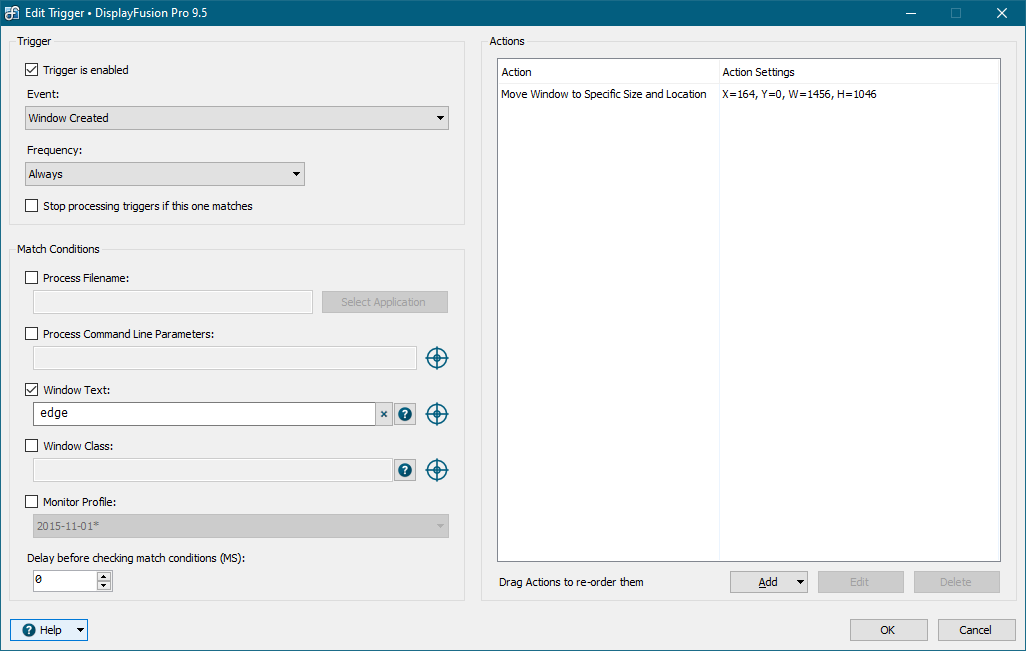Select the Move Window to Specific Size row
This screenshot has height=651, width=1026.
click(603, 94)
